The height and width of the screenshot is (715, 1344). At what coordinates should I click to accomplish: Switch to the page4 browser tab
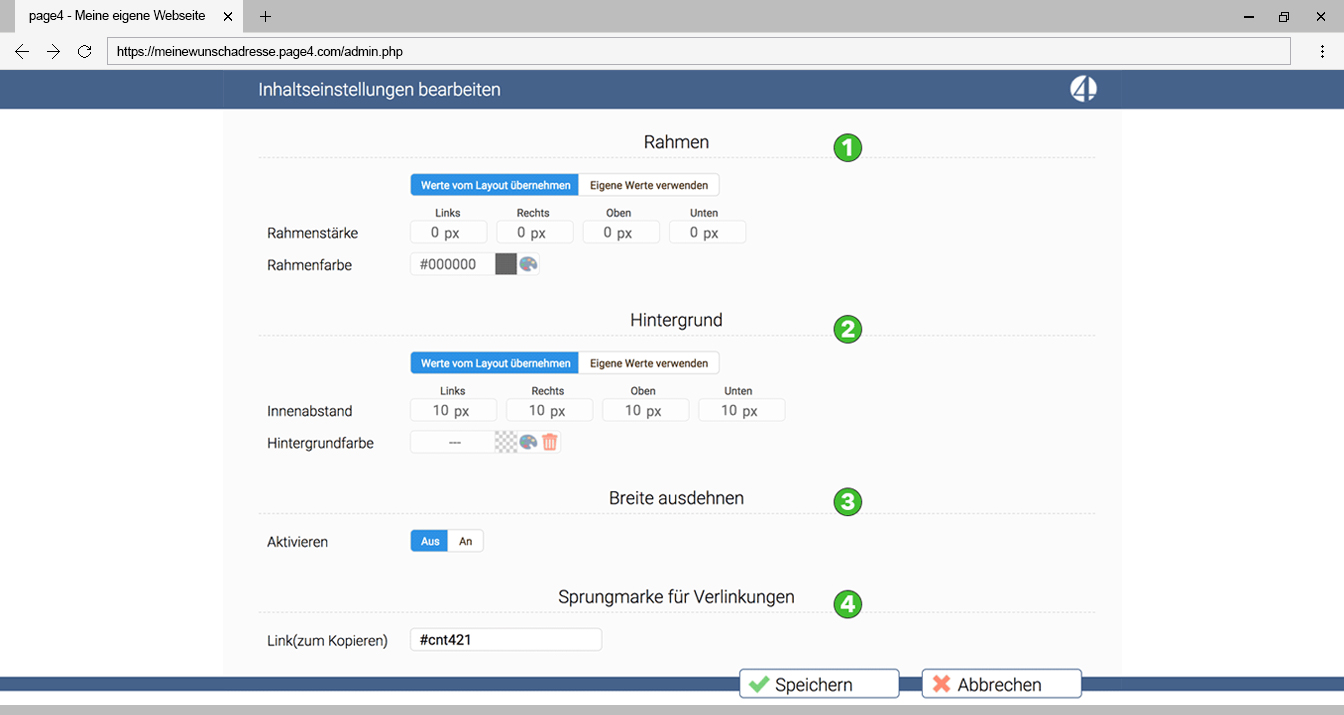point(120,16)
